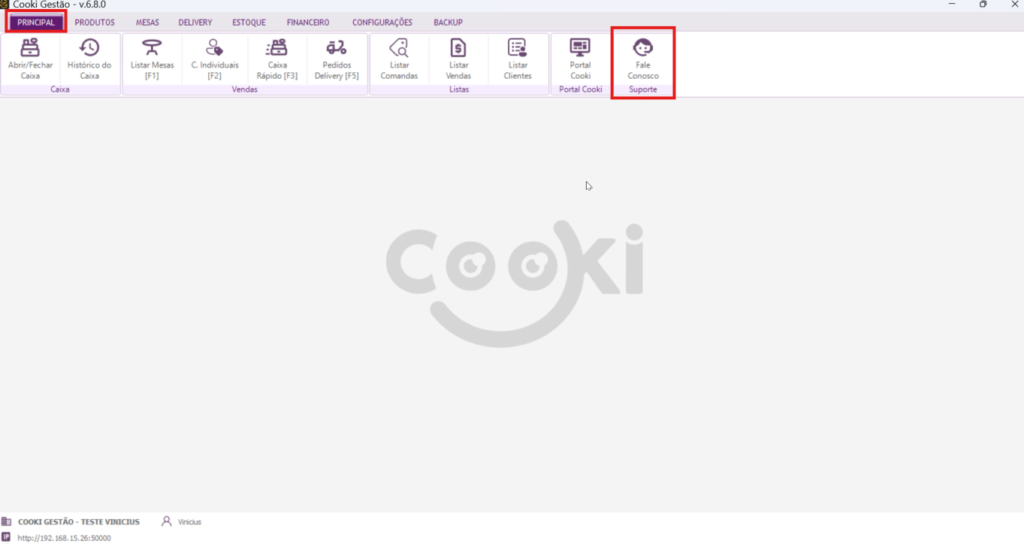Click the server address http://192.168.15.26:50000
1024x544 pixels.
click(x=64, y=538)
